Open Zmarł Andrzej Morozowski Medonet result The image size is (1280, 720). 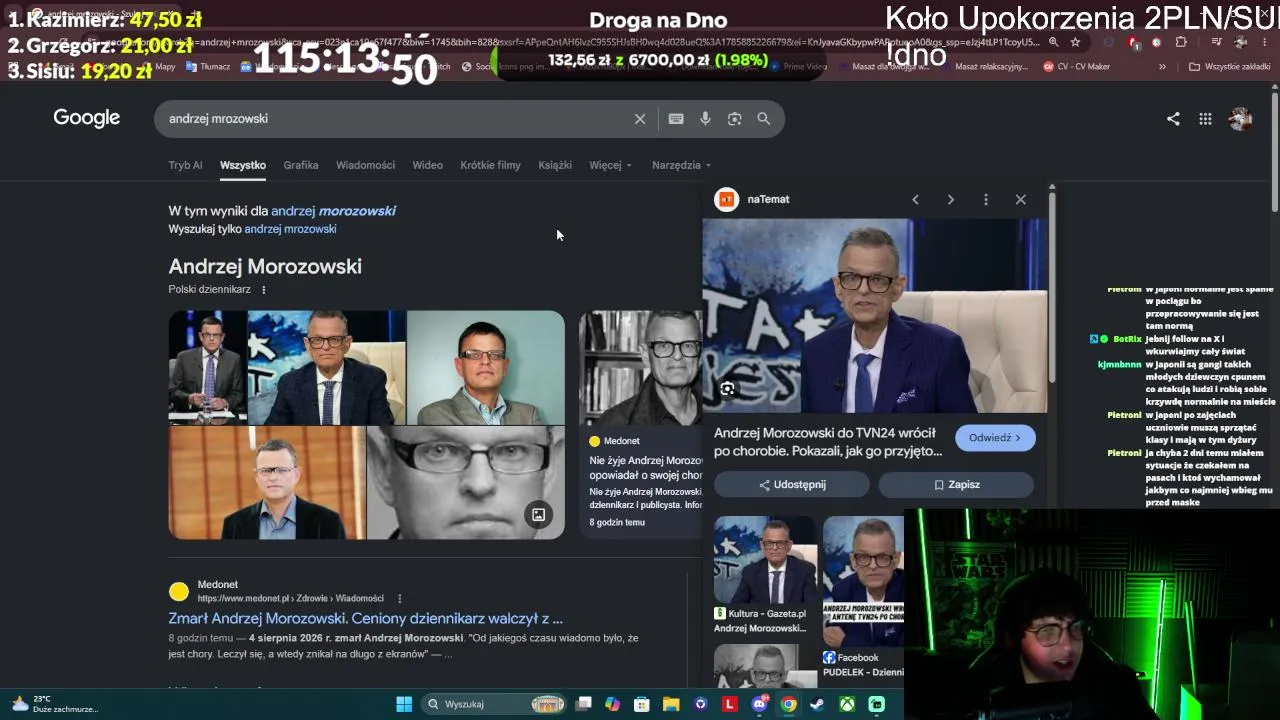tap(365, 619)
